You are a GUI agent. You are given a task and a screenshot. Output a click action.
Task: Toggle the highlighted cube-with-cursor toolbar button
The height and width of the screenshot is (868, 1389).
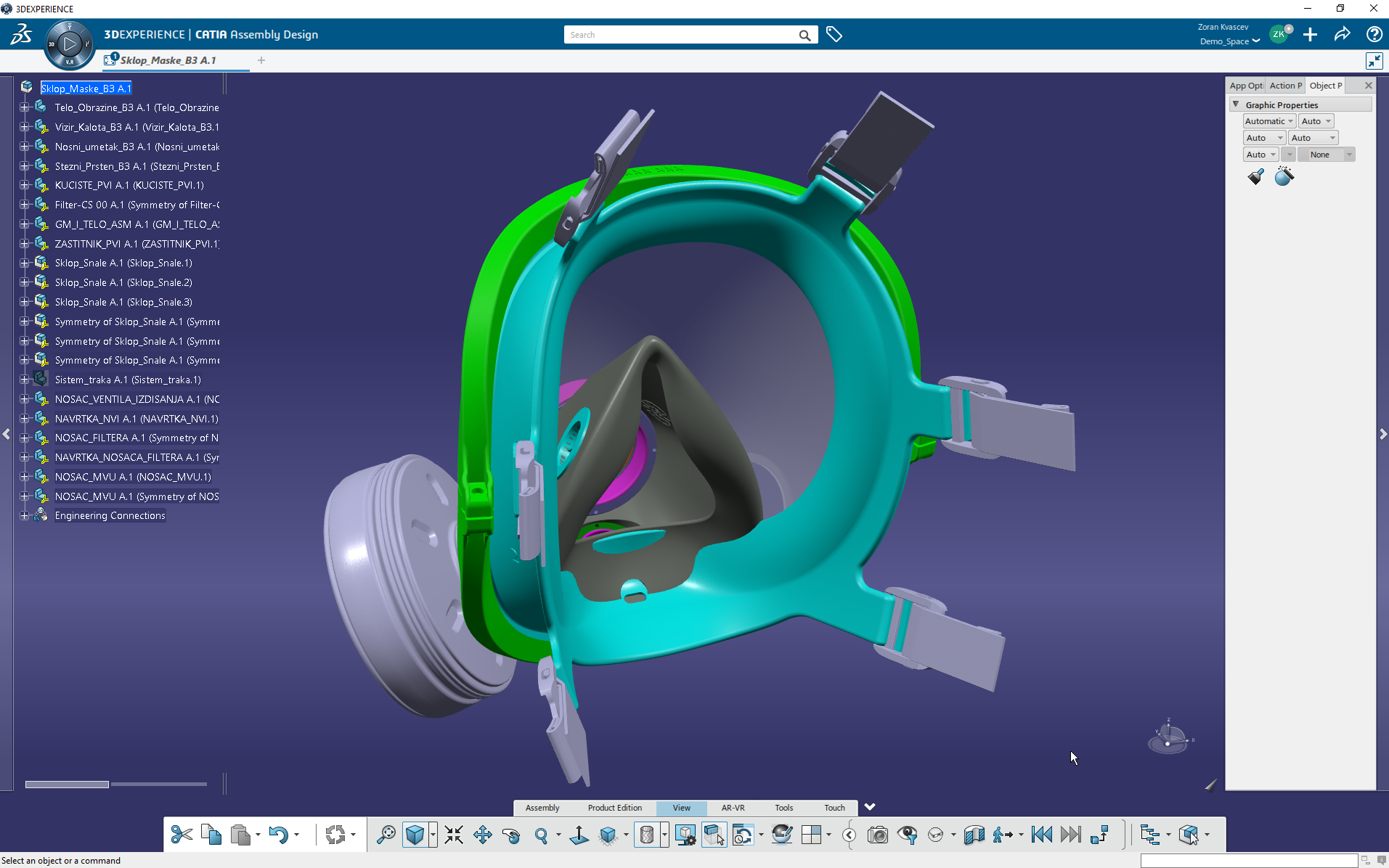(714, 835)
